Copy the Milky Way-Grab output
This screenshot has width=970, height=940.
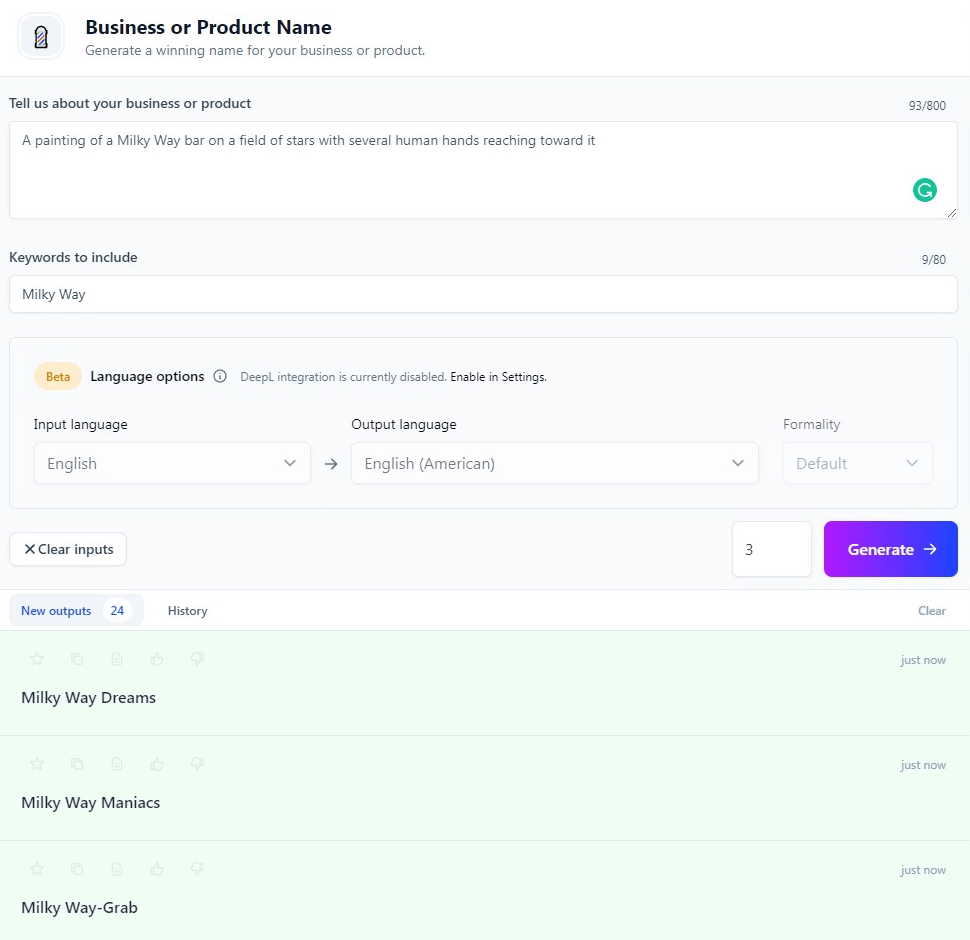pos(77,869)
